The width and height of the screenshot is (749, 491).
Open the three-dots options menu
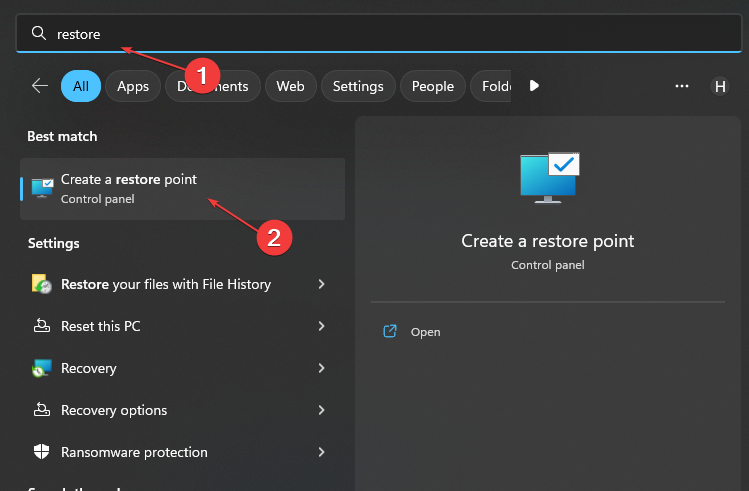(682, 86)
